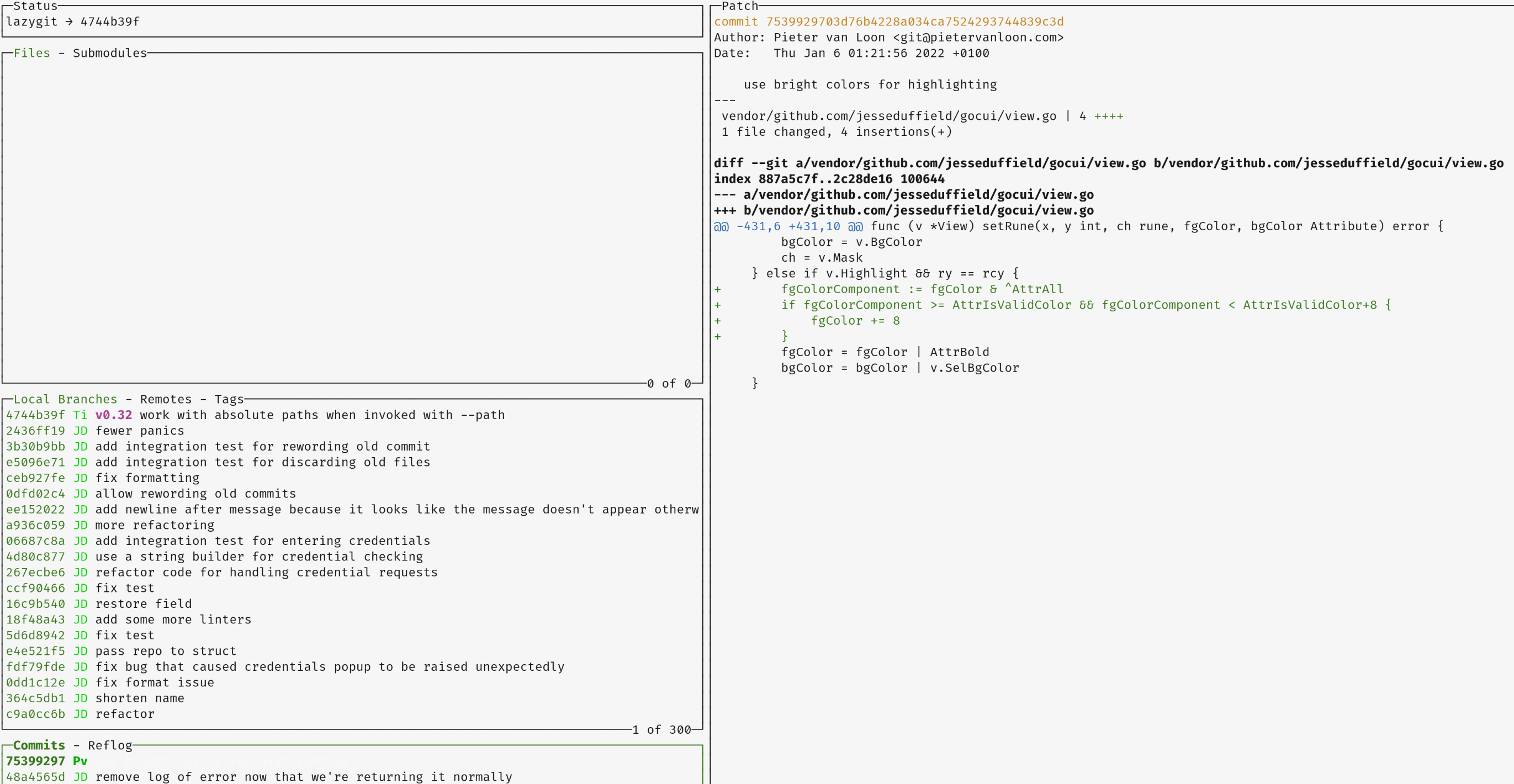Switch to the Reflog tab
This screenshot has height=784, width=1514.
[x=109, y=745]
